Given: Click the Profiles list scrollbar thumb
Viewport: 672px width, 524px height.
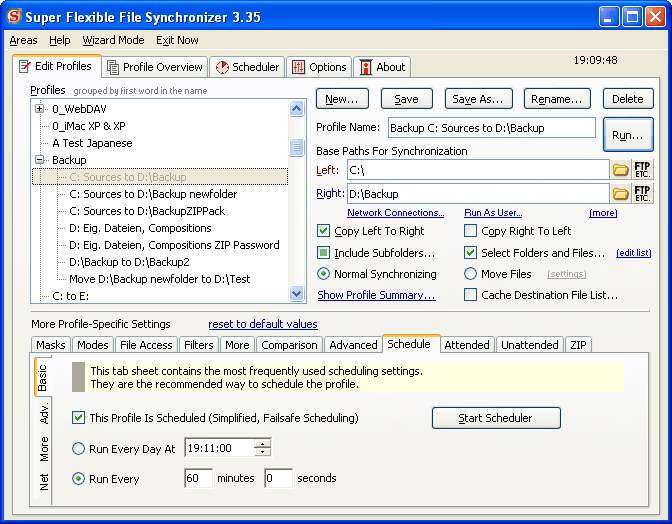Looking at the screenshot, I should click(x=297, y=147).
